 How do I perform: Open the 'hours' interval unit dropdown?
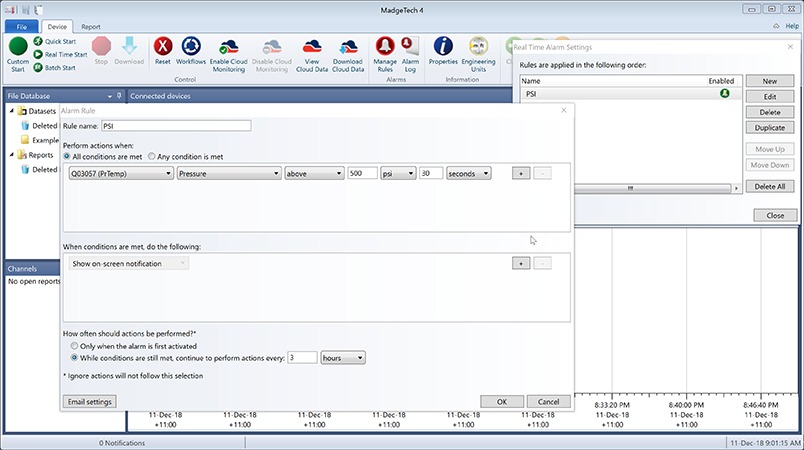343,357
